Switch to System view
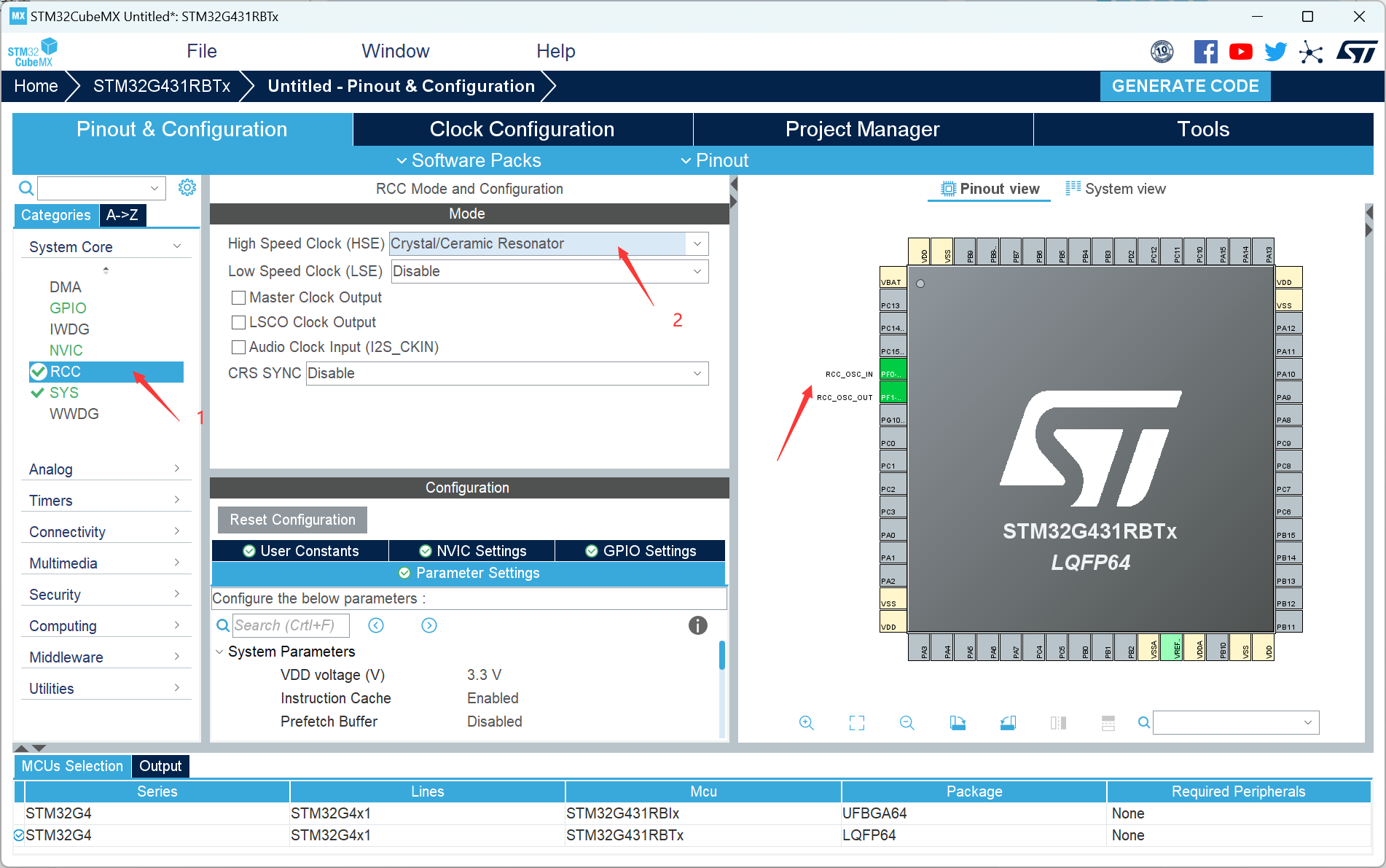Viewport: 1386px width, 868px height. tap(1116, 189)
